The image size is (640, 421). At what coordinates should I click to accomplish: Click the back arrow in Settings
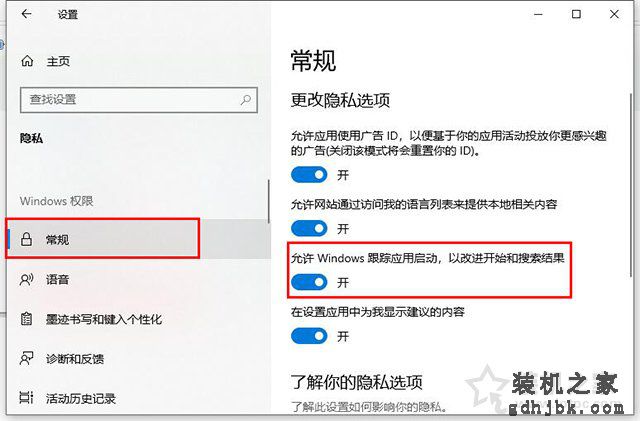(x=27, y=14)
